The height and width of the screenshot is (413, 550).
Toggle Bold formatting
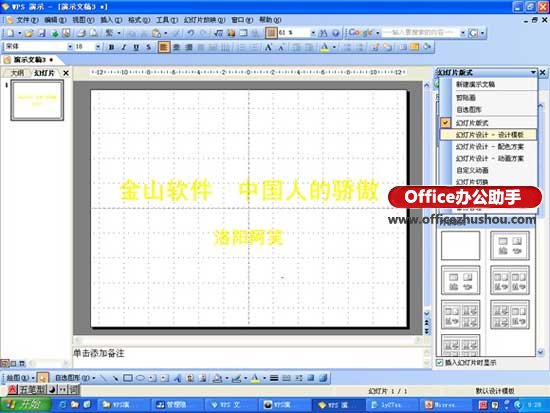[112, 47]
